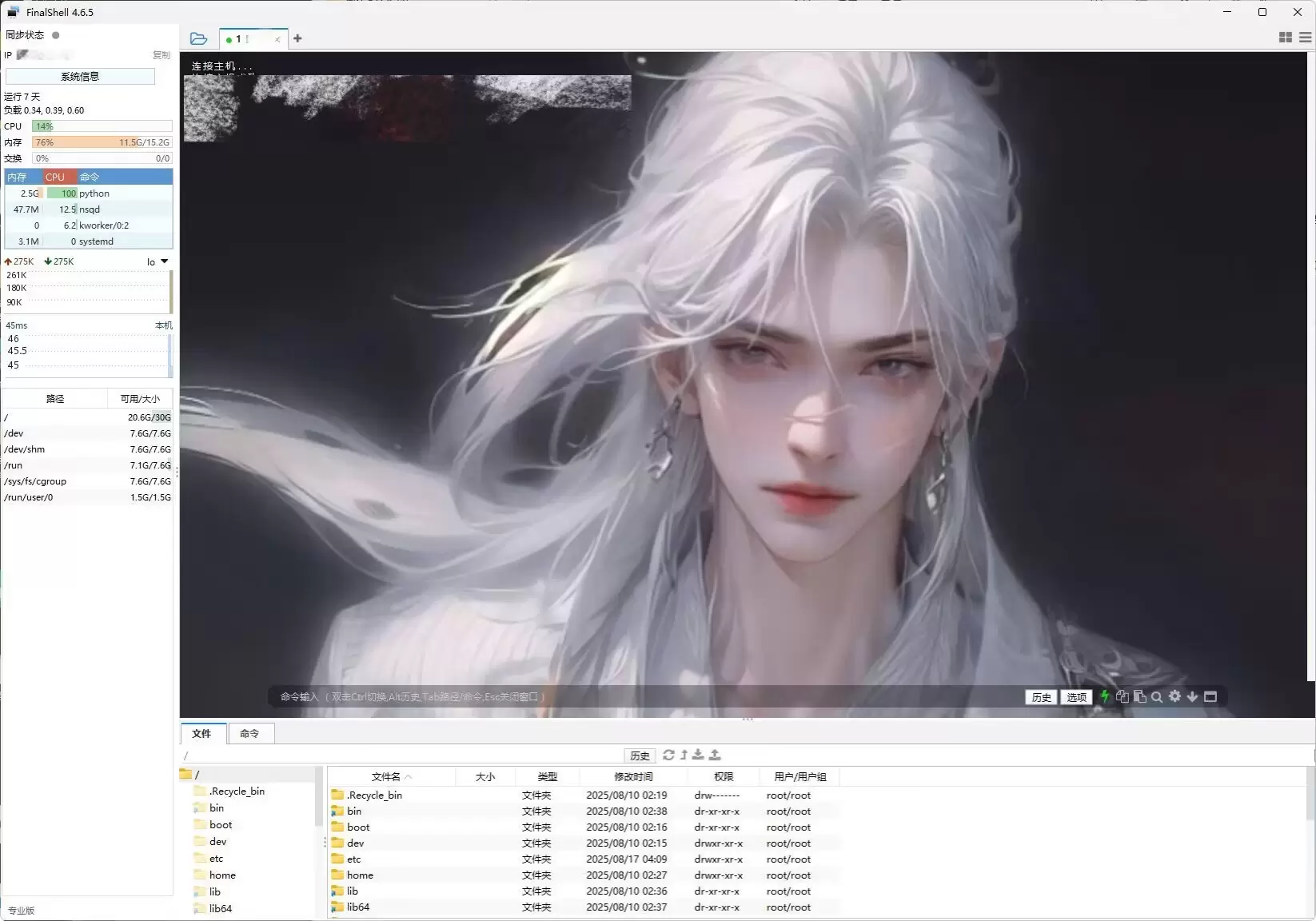Screen dimensions: 1316x921
Task: Open terminal settings gear icon
Action: (x=1174, y=696)
